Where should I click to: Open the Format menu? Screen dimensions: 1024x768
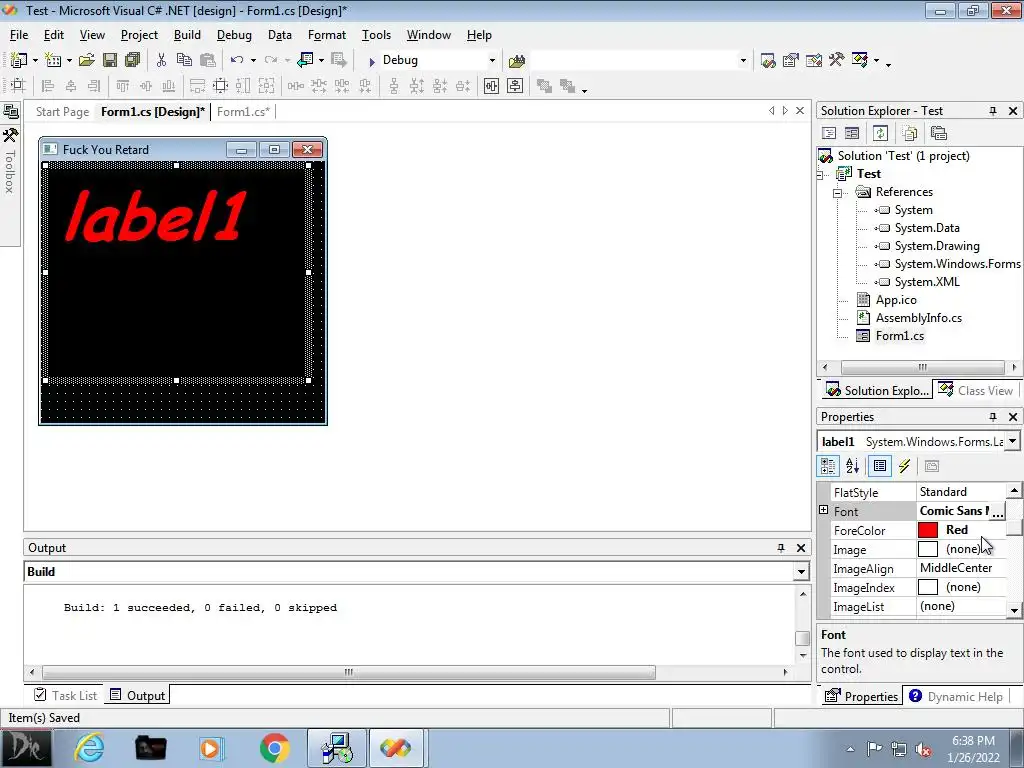coord(327,35)
